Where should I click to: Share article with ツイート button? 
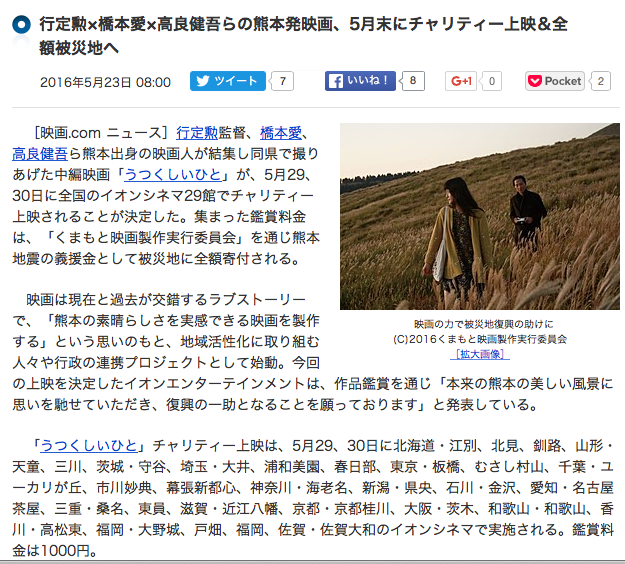228,81
